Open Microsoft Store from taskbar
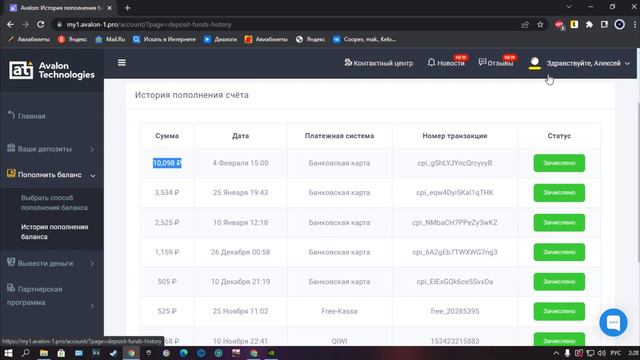This screenshot has height=360, width=640. (61, 353)
